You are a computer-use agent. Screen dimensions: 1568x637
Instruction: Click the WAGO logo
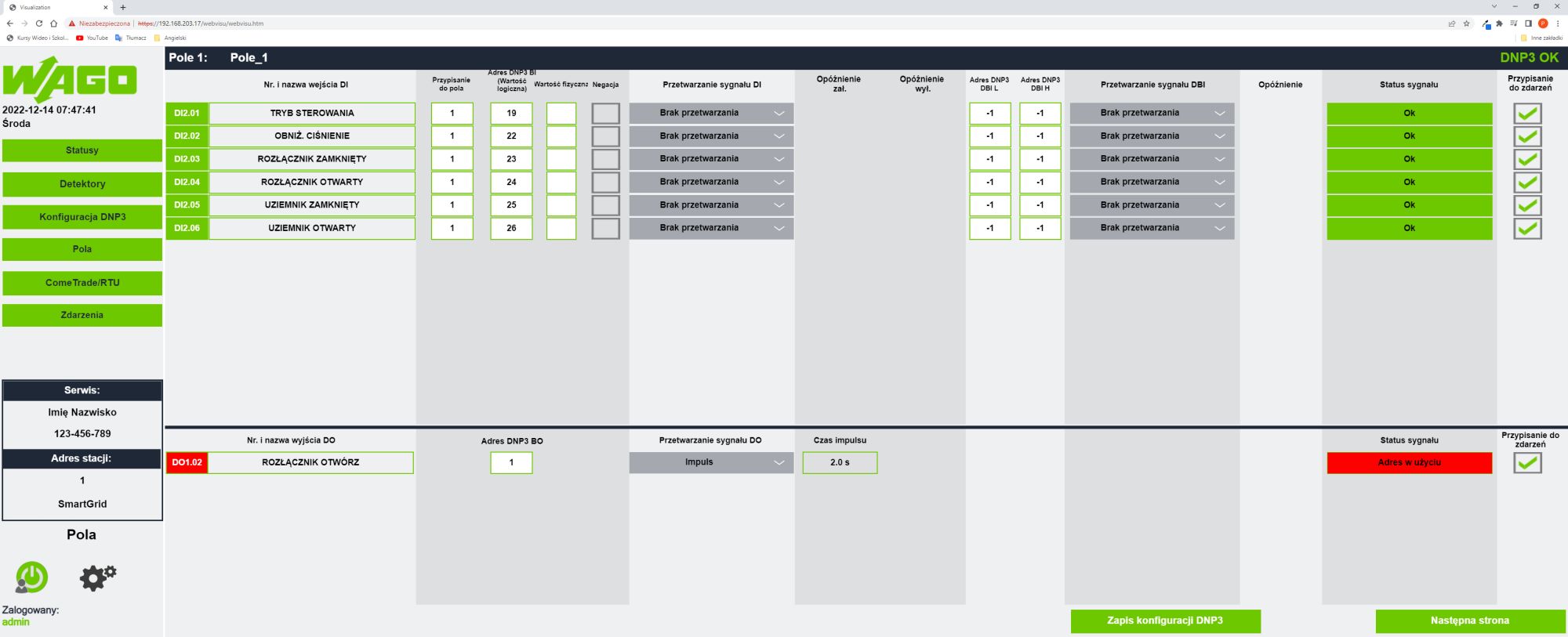(70, 79)
